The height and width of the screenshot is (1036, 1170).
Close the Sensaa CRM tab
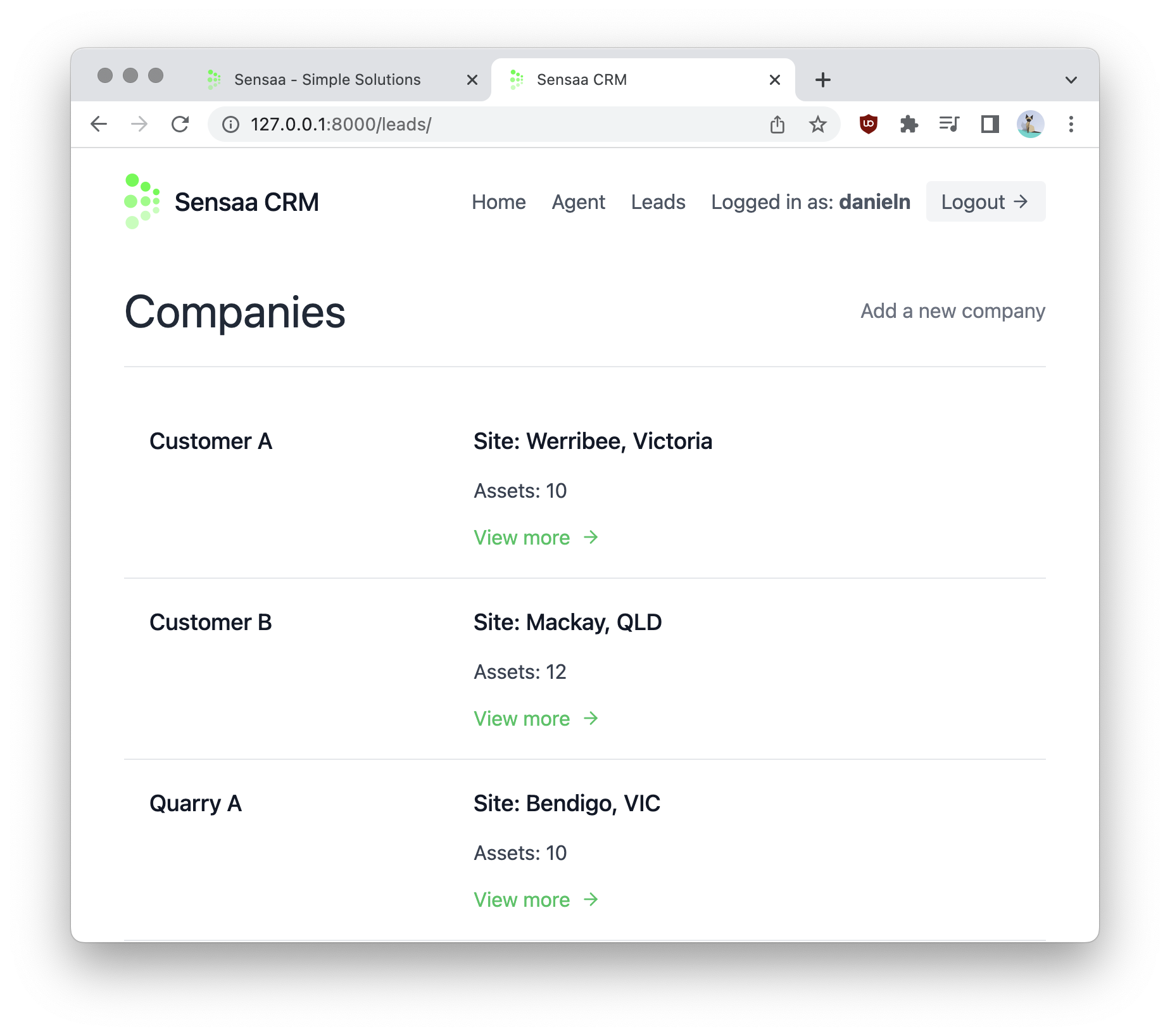click(775, 80)
